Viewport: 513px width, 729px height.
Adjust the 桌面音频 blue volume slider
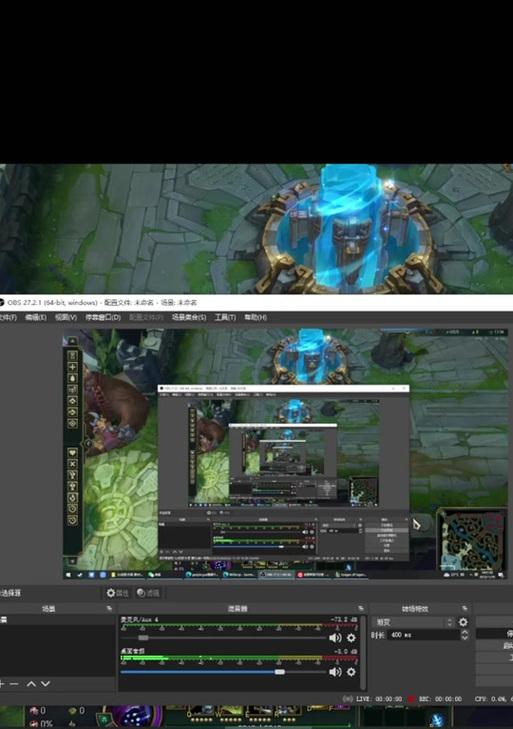click(224, 672)
